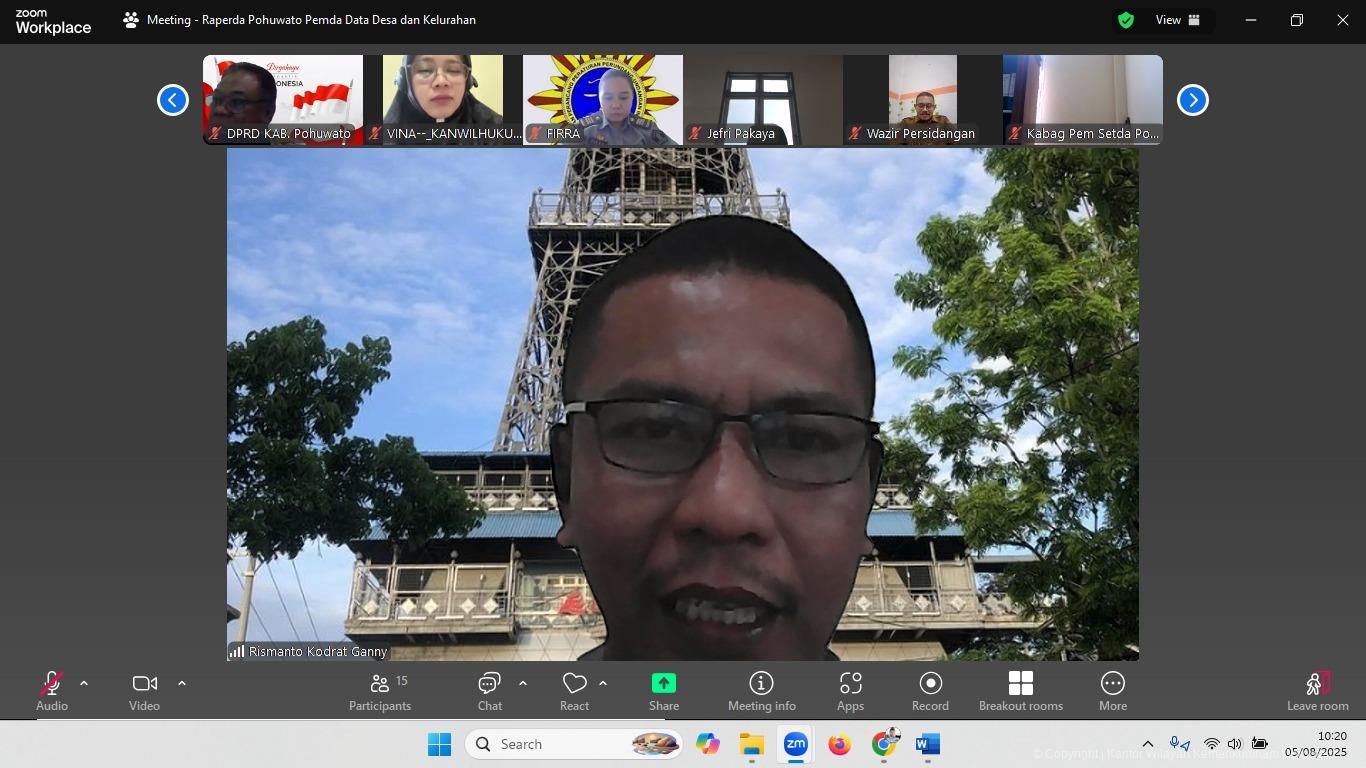The image size is (1366, 768).
Task: Open the React emoji menu
Action: (574, 691)
